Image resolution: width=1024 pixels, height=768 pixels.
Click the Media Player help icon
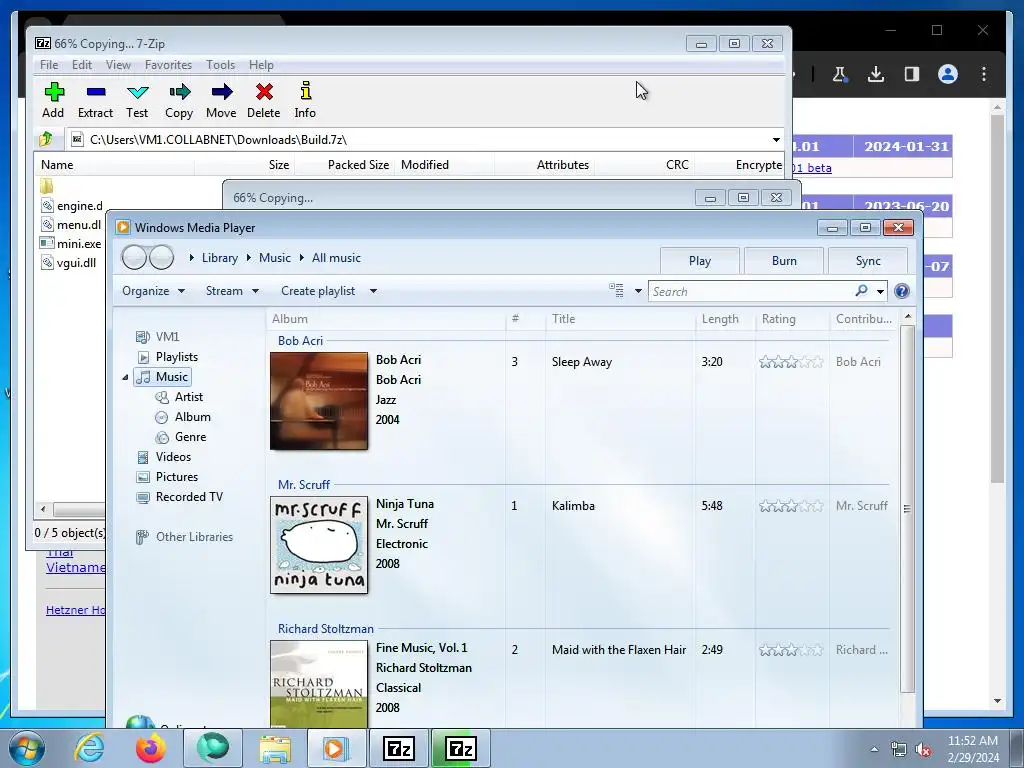[x=902, y=291]
